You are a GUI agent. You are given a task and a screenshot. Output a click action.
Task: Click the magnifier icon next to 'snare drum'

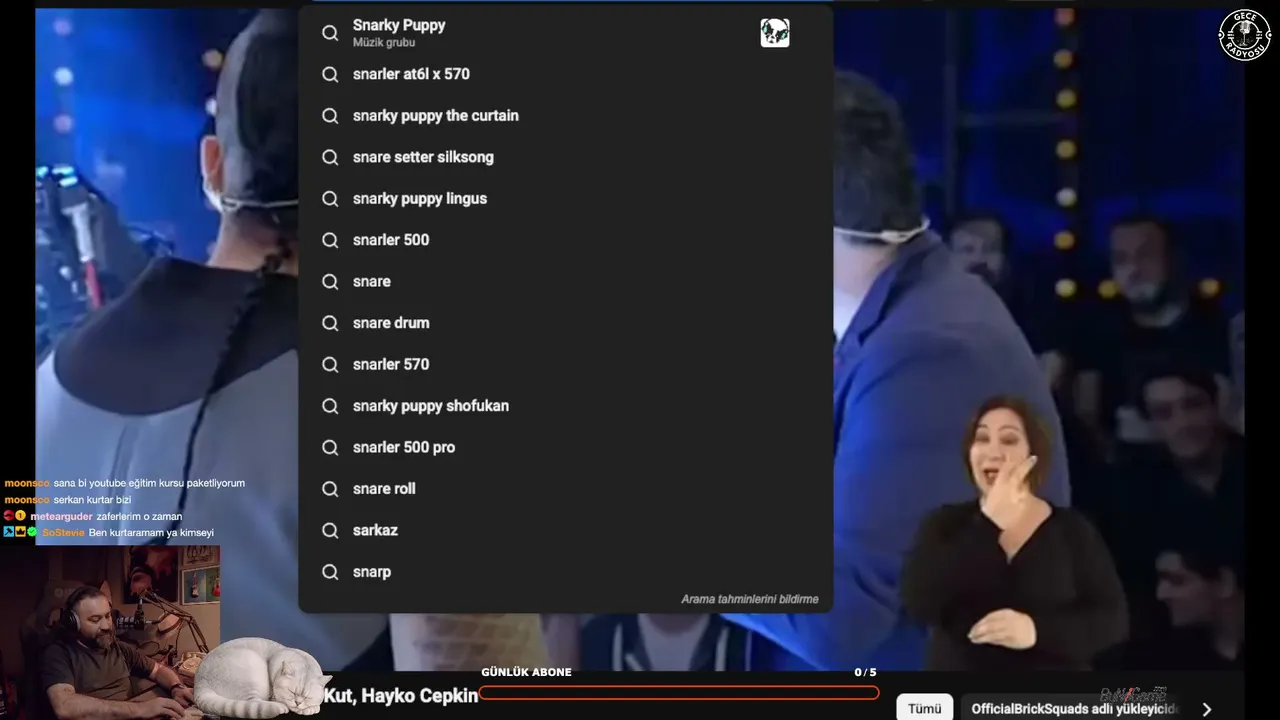[x=330, y=323]
